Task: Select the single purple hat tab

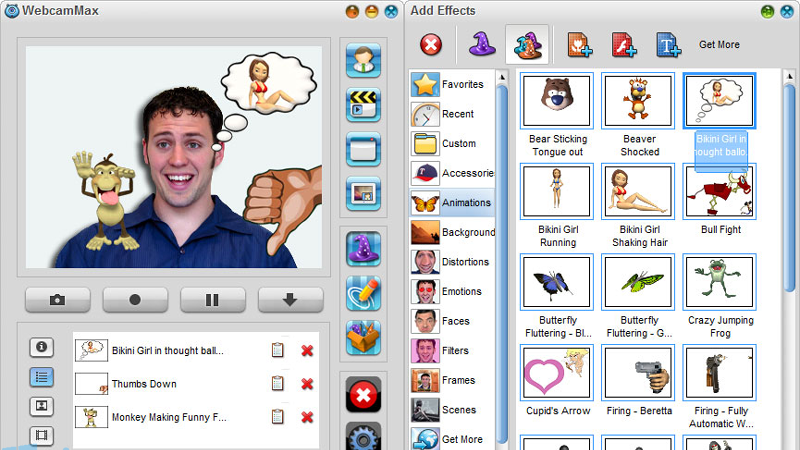Action: 482,44
